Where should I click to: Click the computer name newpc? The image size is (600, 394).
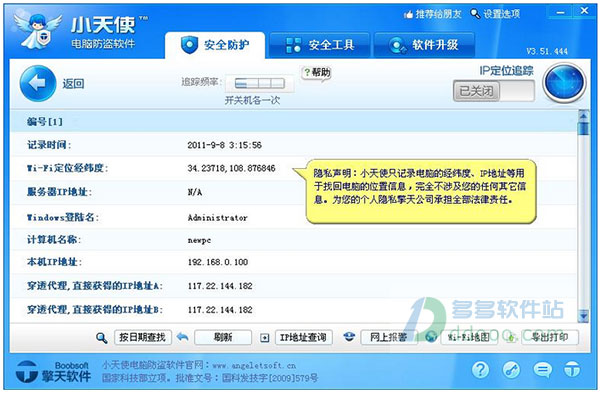[x=199, y=241]
